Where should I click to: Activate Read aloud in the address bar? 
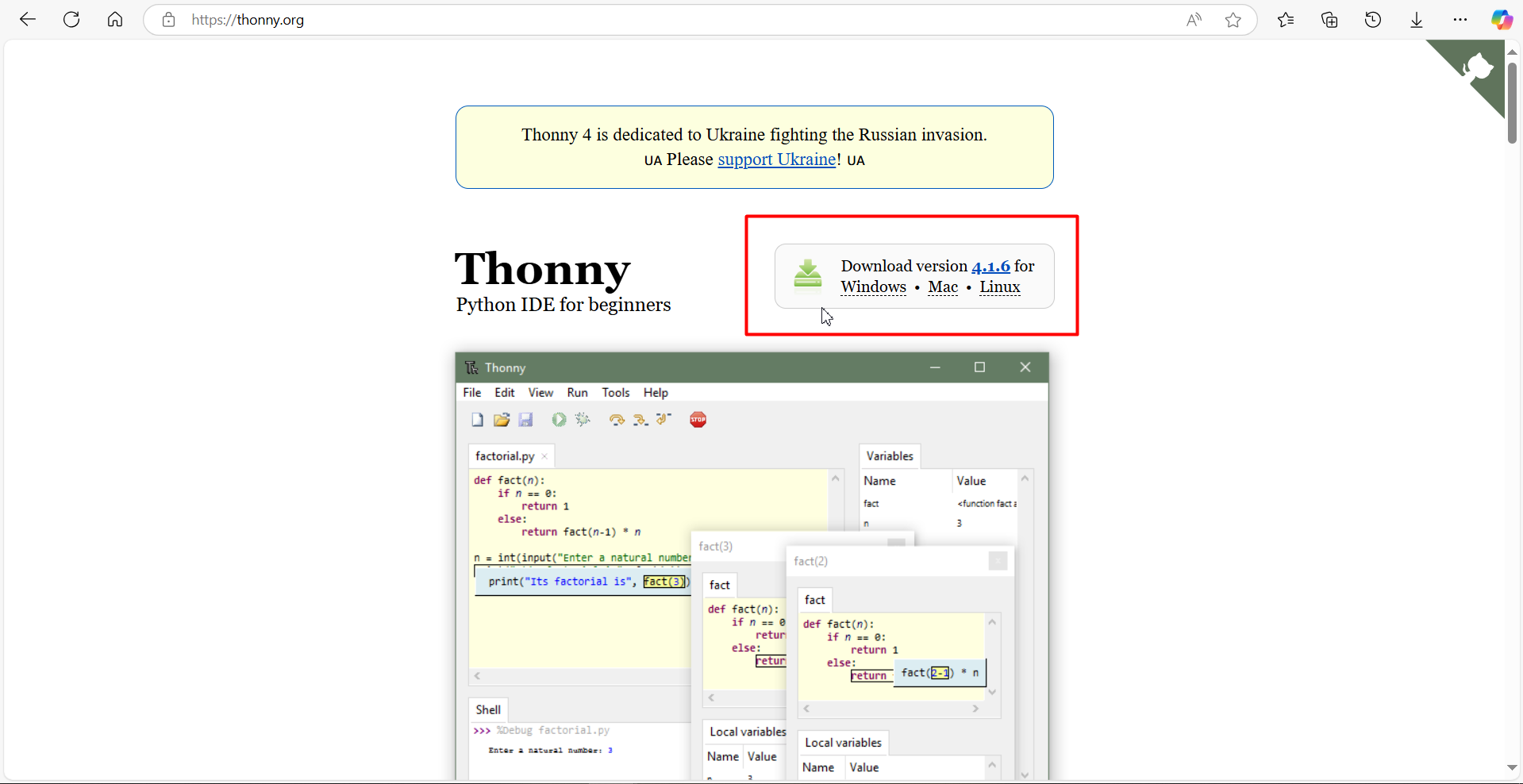1194,20
